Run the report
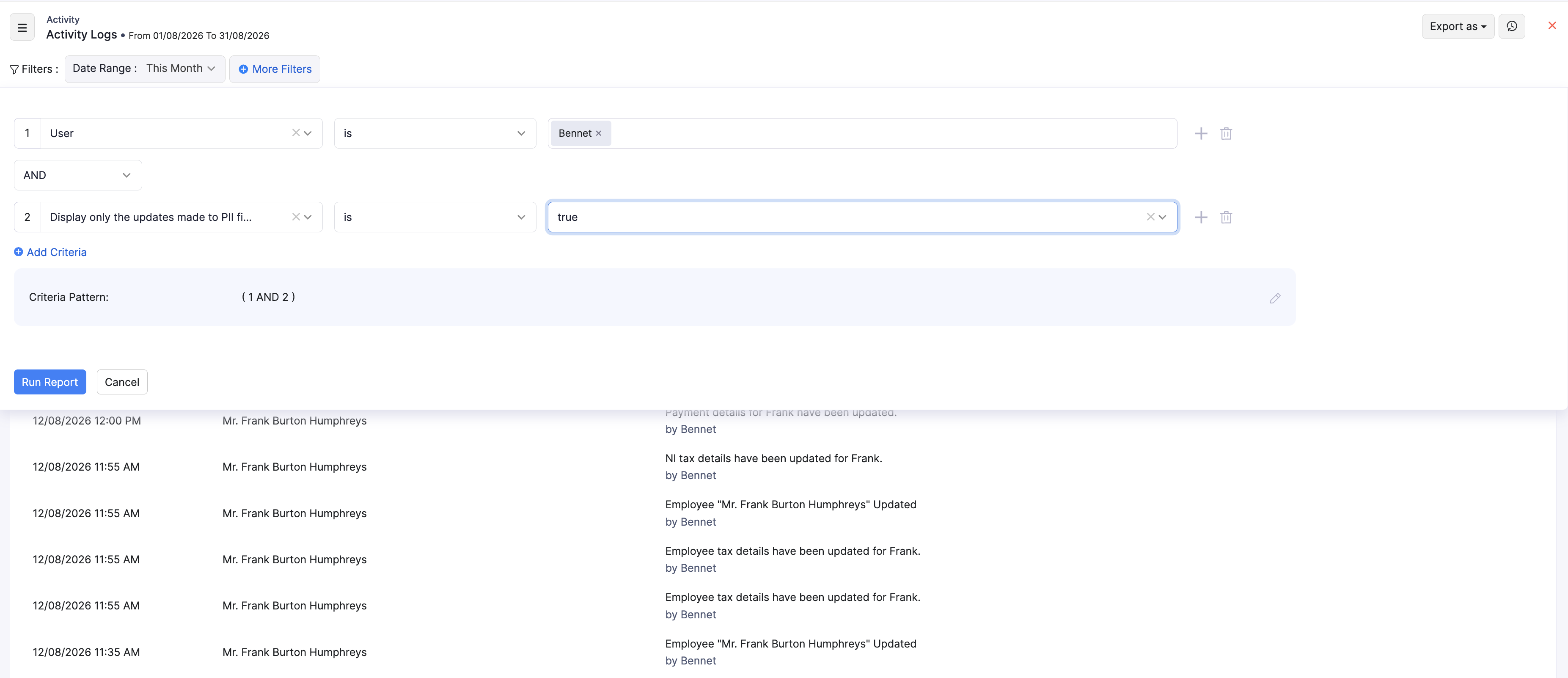The width and height of the screenshot is (1568, 678). point(50,382)
